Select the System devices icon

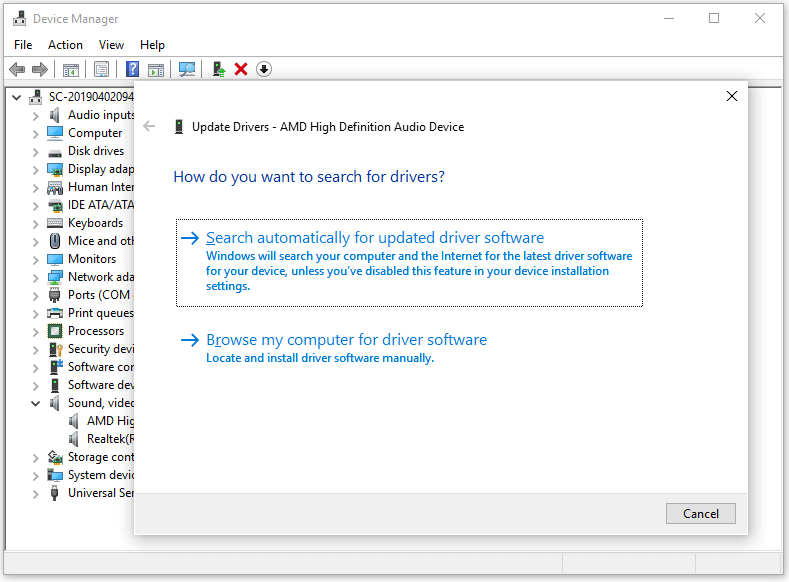(x=55, y=475)
